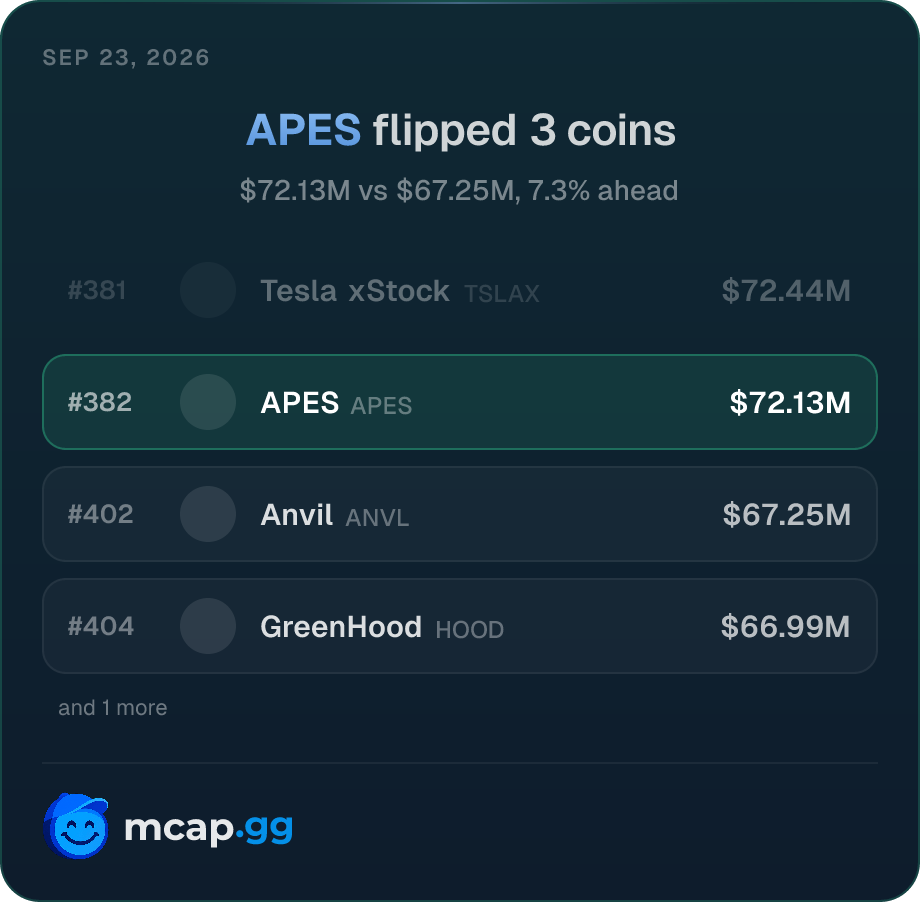Select the highlighted APES row
This screenshot has width=920, height=902.
tap(460, 402)
